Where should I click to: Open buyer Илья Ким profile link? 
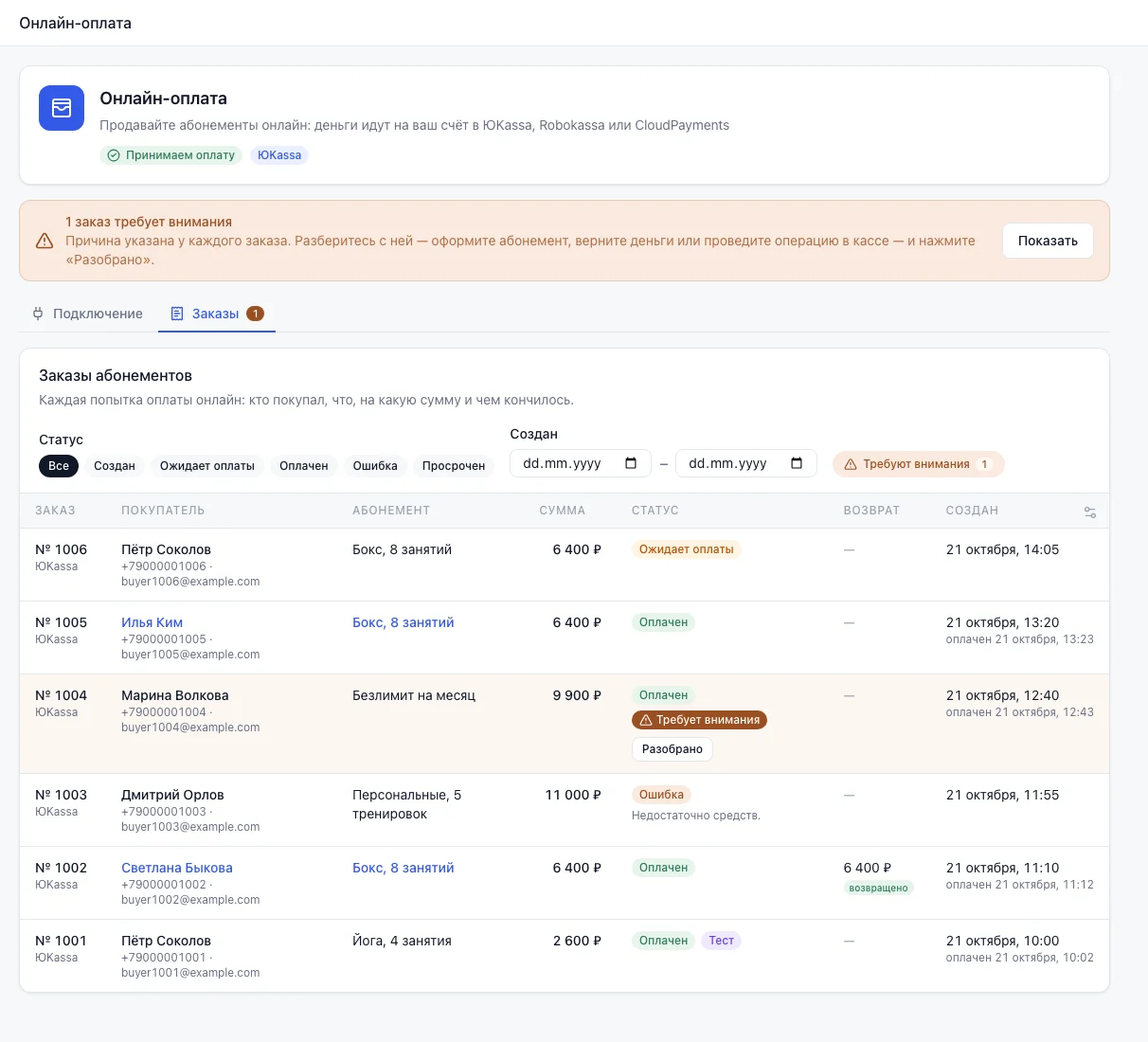(152, 622)
